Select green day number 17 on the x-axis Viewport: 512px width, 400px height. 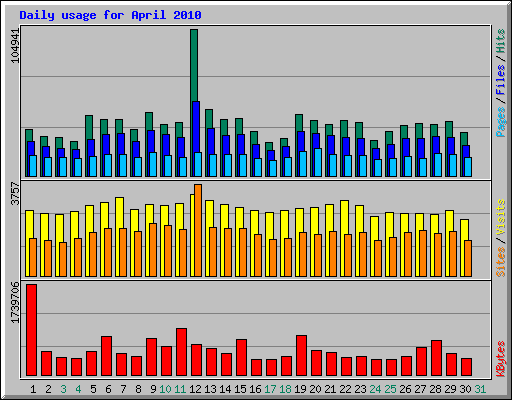pos(270,389)
